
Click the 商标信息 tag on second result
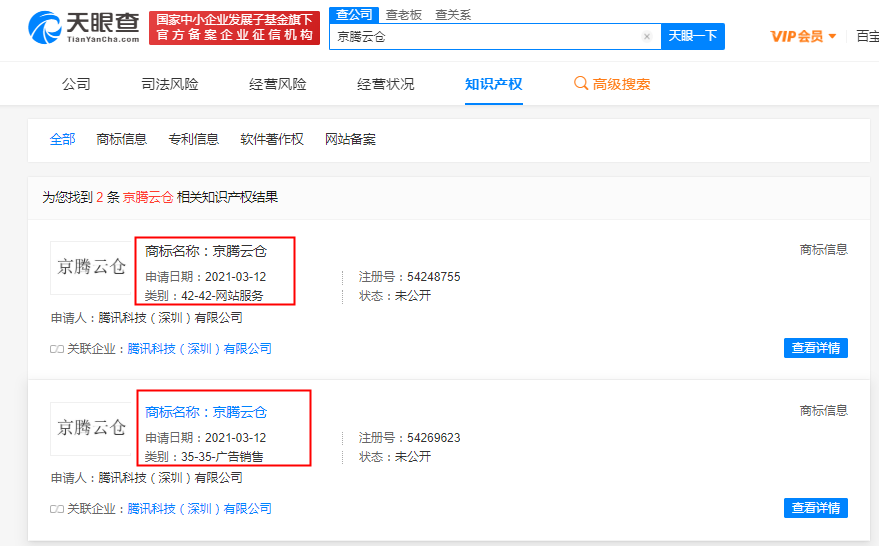824,410
